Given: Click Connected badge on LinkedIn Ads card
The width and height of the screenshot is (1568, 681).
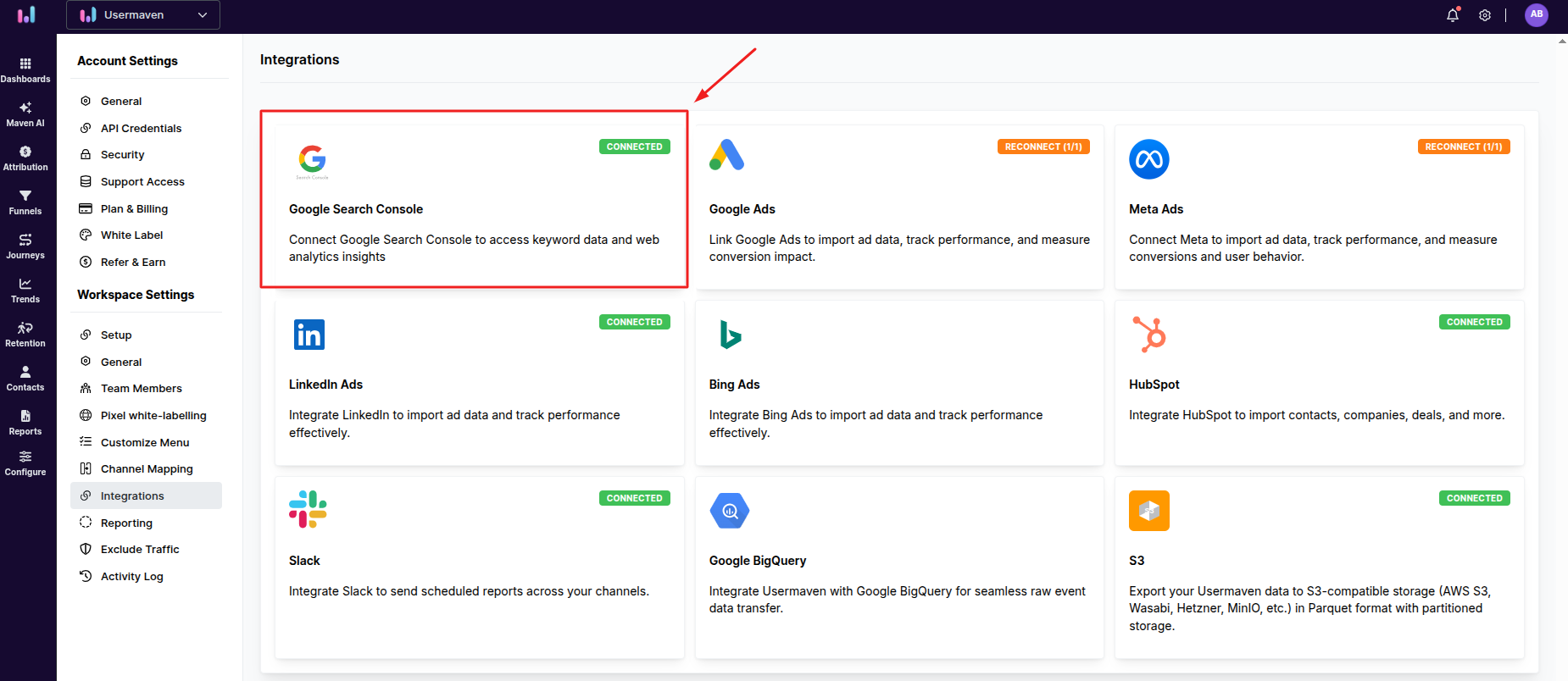Looking at the screenshot, I should tap(634, 322).
